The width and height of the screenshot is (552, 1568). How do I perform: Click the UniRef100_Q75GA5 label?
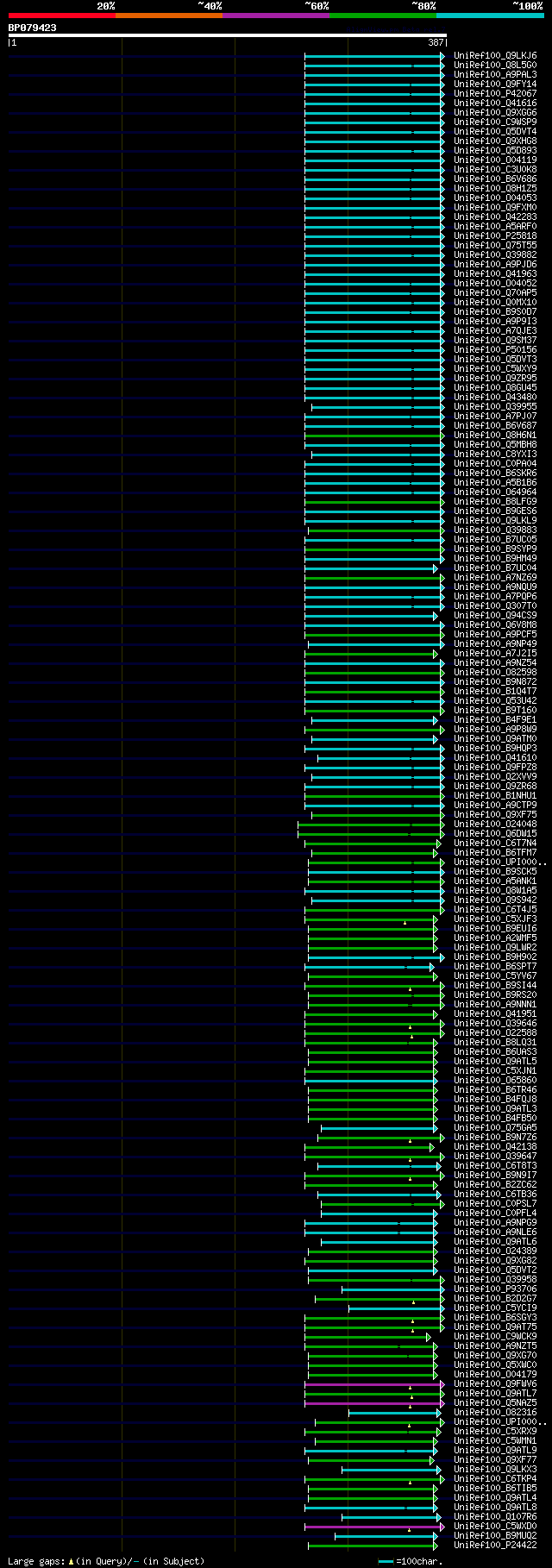point(495,1128)
